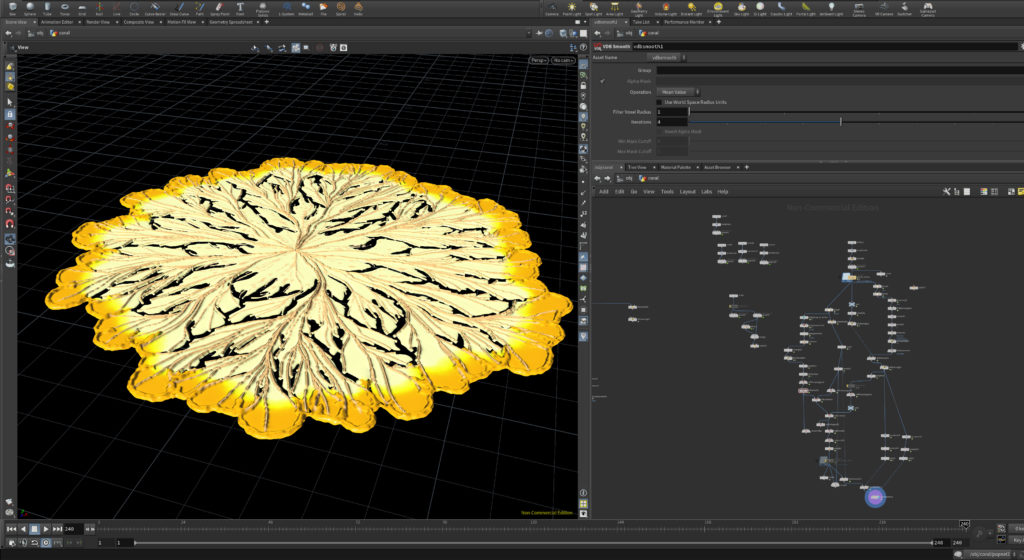The height and width of the screenshot is (560, 1024).
Task: Select the Null shelf tool
Action: (99, 8)
